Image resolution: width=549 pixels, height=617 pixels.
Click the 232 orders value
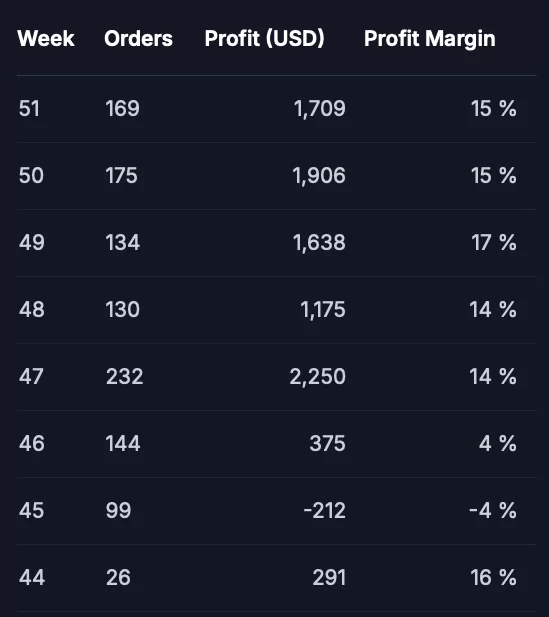point(124,376)
